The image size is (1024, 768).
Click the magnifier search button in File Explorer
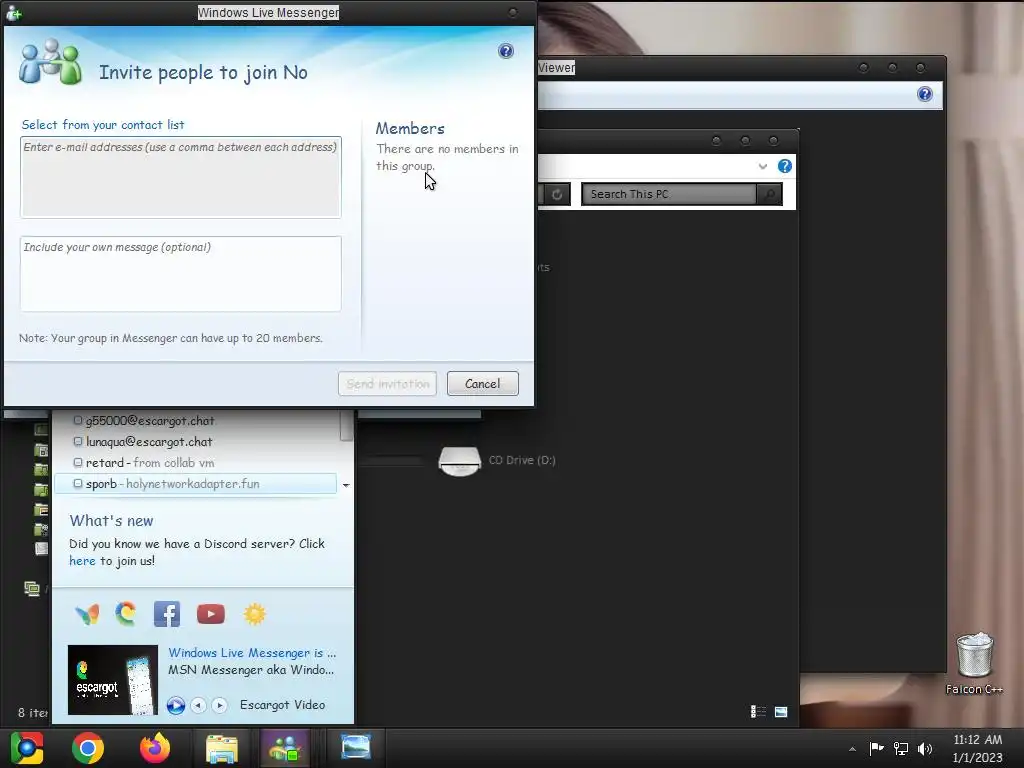[x=769, y=194]
